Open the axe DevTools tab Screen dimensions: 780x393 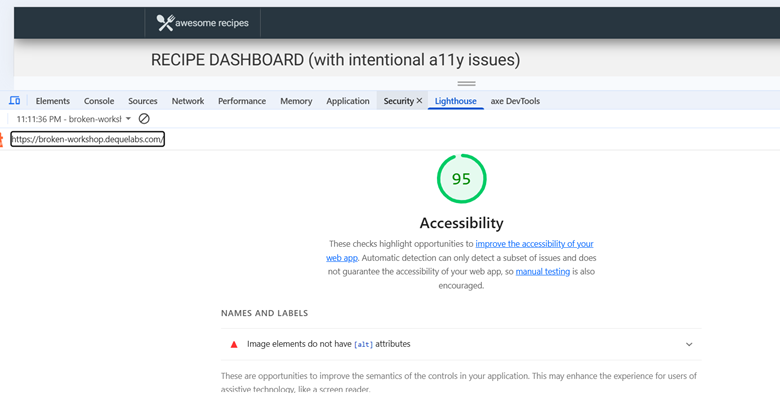coord(515,101)
